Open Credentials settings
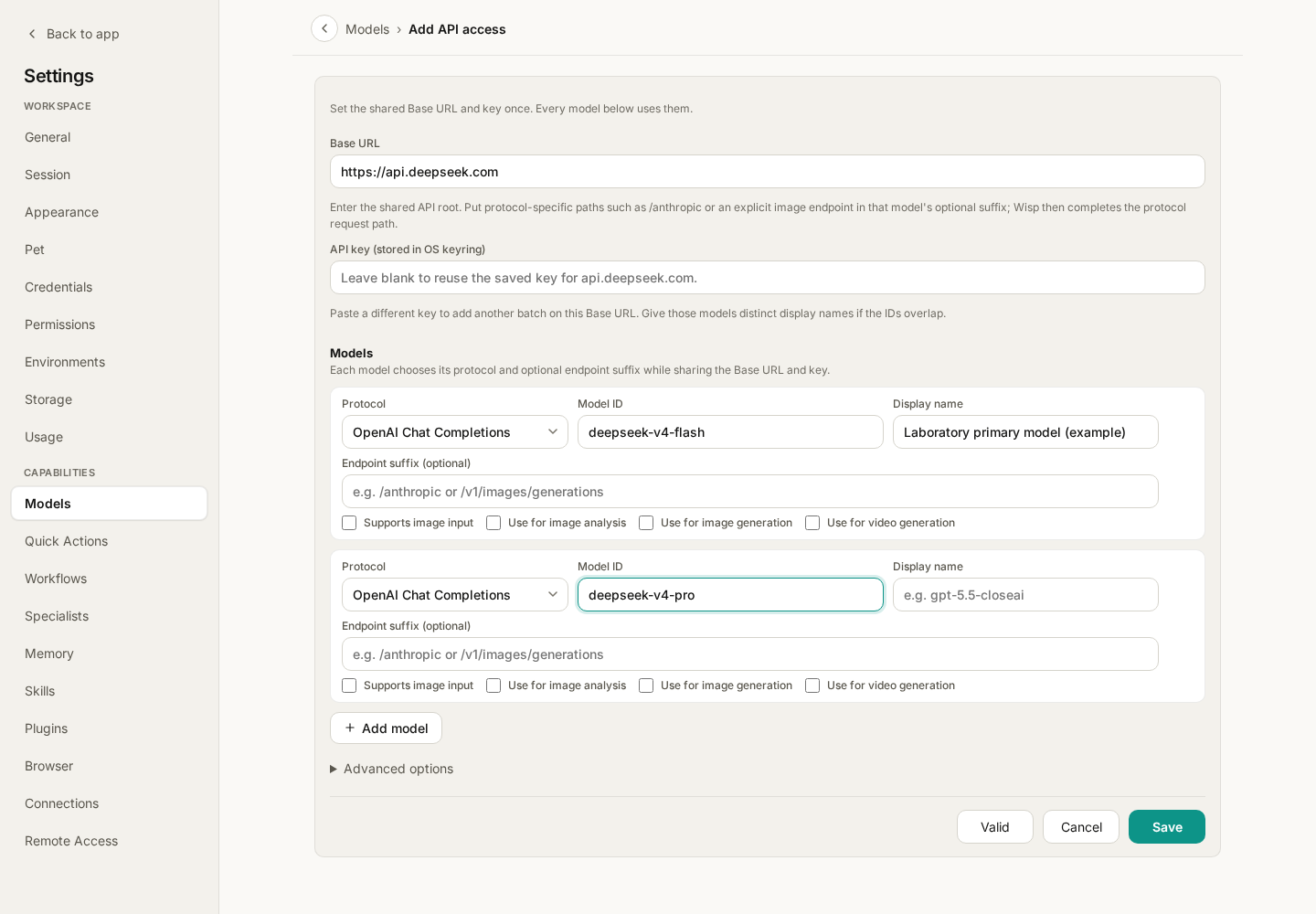The width and height of the screenshot is (1316, 914). 109,287
